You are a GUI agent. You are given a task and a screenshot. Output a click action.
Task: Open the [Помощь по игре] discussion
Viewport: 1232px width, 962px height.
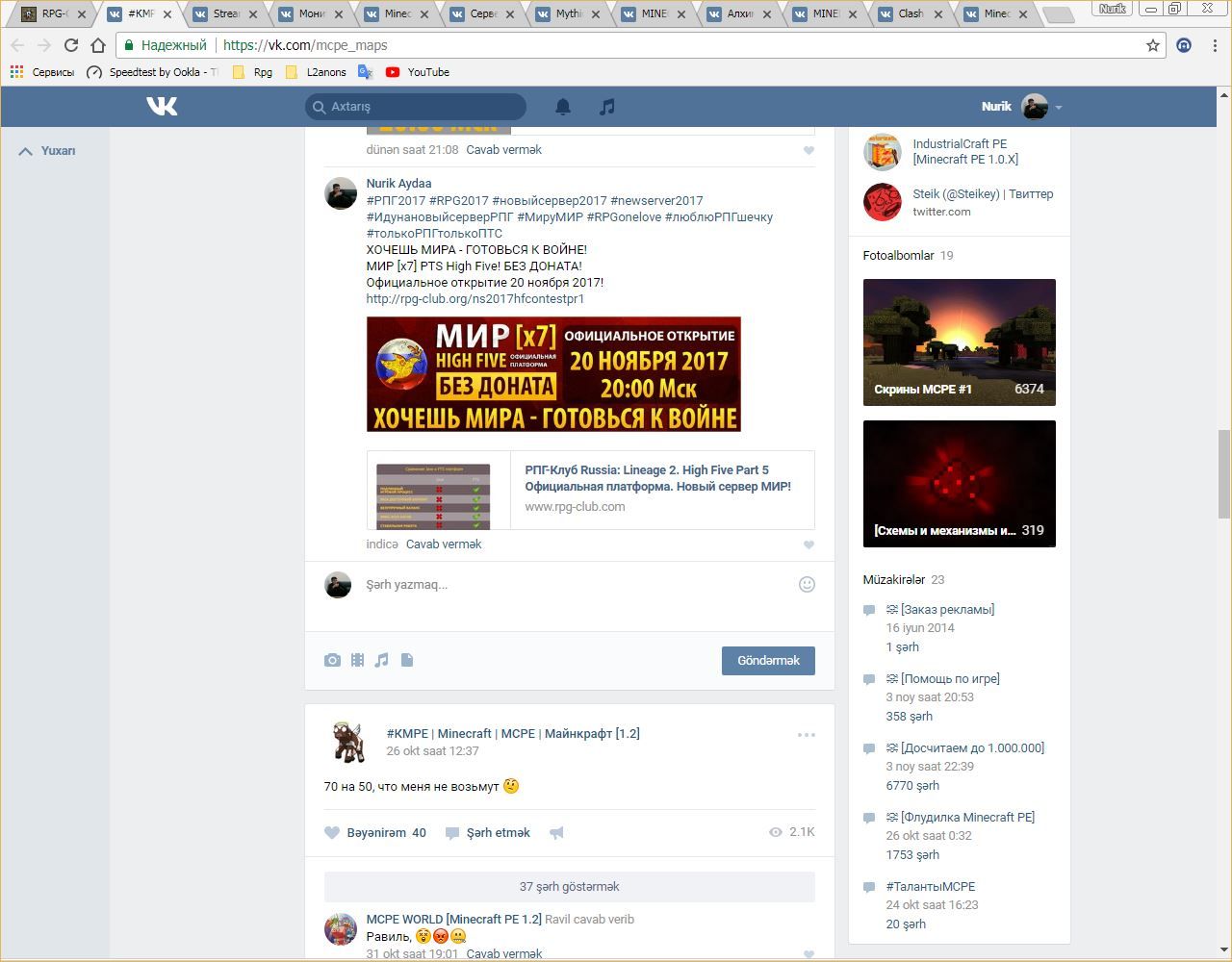pyautogui.click(x=950, y=679)
